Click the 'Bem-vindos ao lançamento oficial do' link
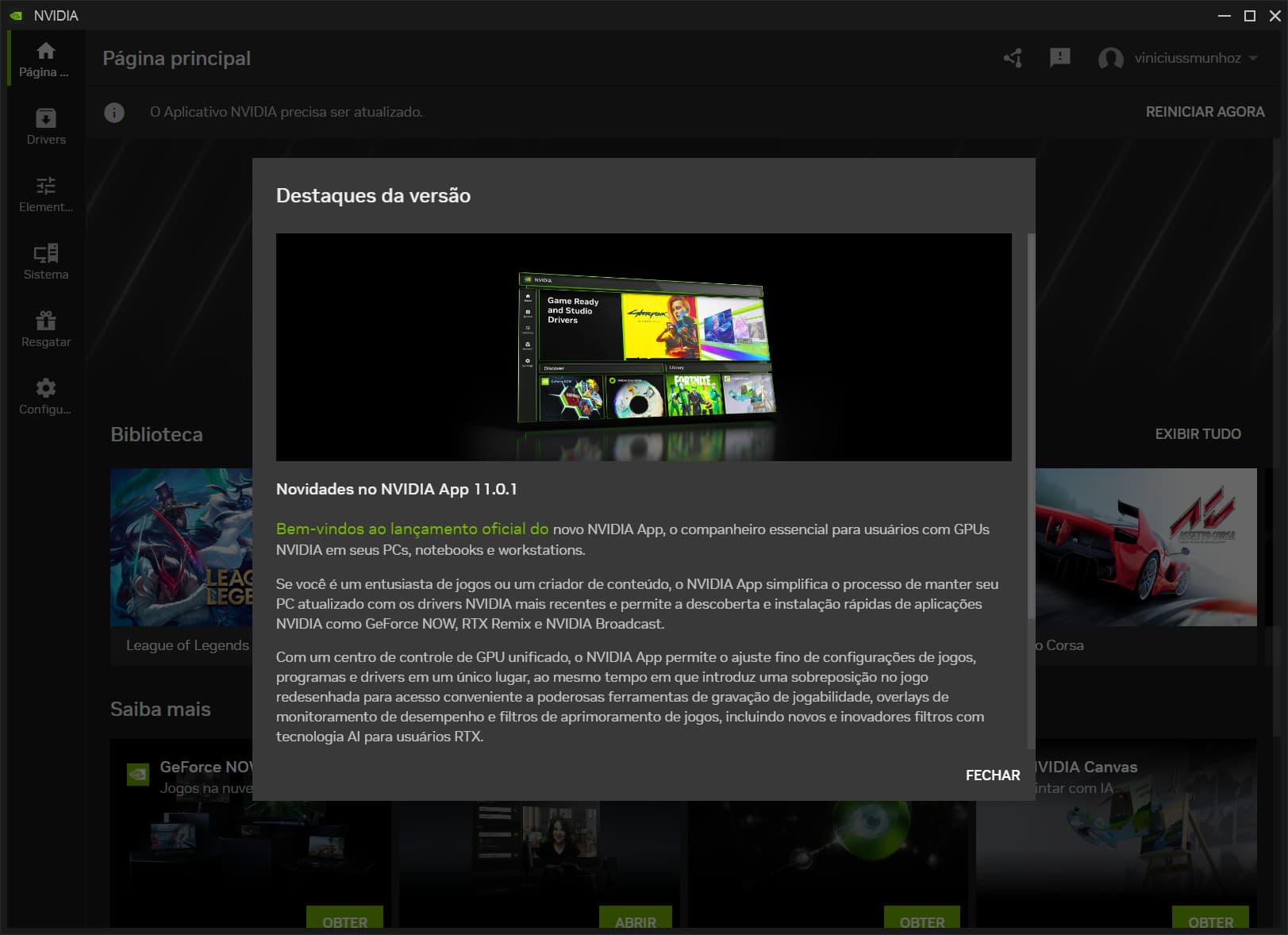Image resolution: width=1288 pixels, height=935 pixels. [412, 529]
